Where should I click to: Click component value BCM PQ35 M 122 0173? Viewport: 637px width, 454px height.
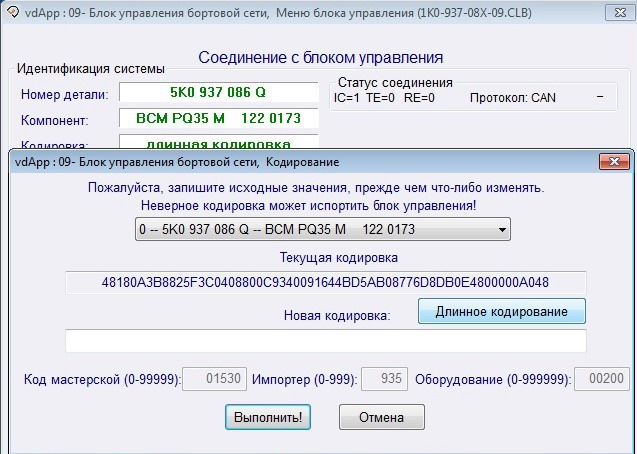[218, 118]
